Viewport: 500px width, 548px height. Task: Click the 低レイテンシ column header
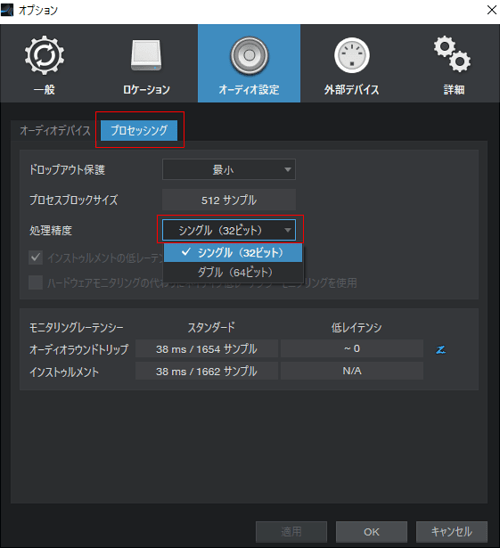(357, 327)
